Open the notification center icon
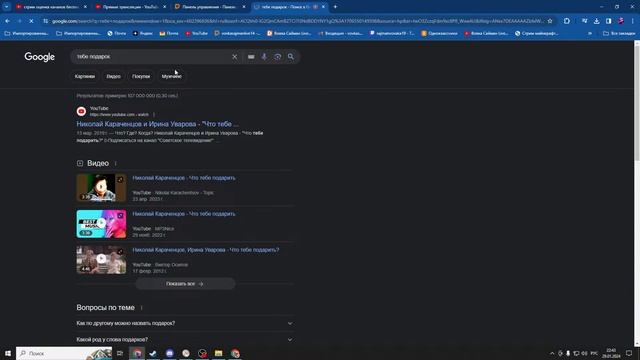The image size is (640, 360). pos(629,353)
